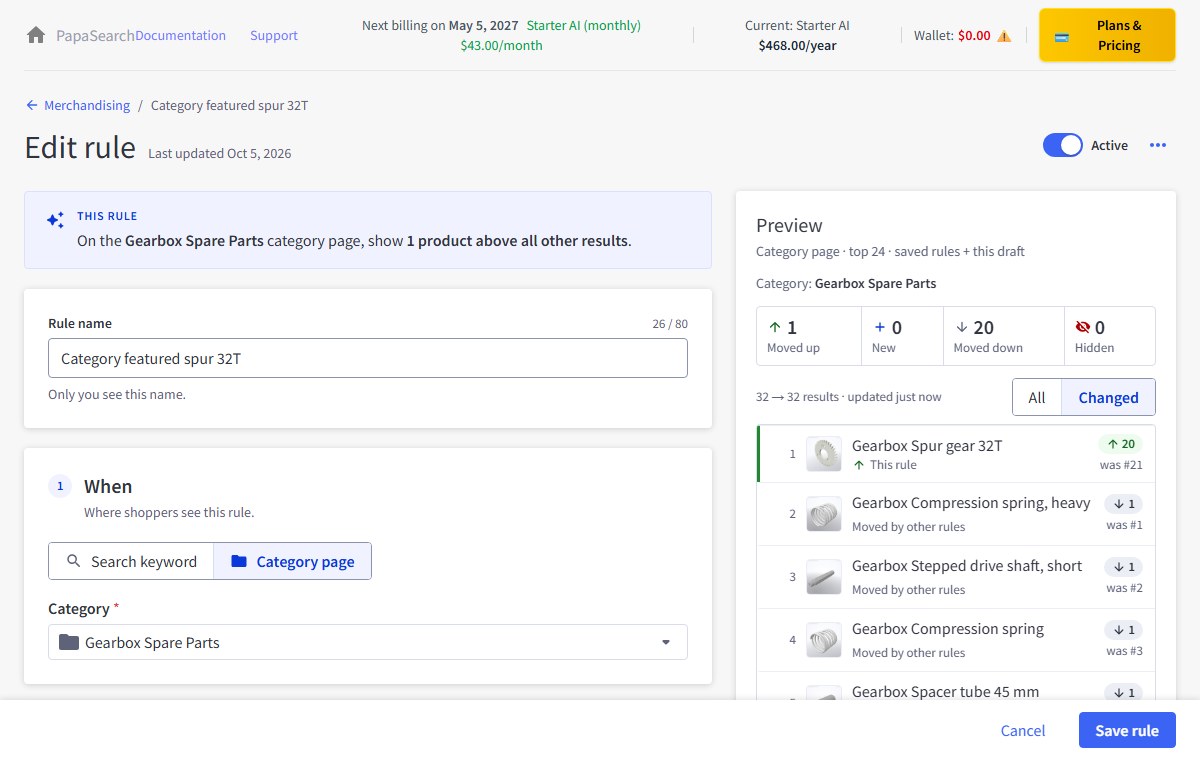Image resolution: width=1200 pixels, height=760 pixels.
Task: Click the Starter AI (monthly) billing label
Action: click(584, 25)
